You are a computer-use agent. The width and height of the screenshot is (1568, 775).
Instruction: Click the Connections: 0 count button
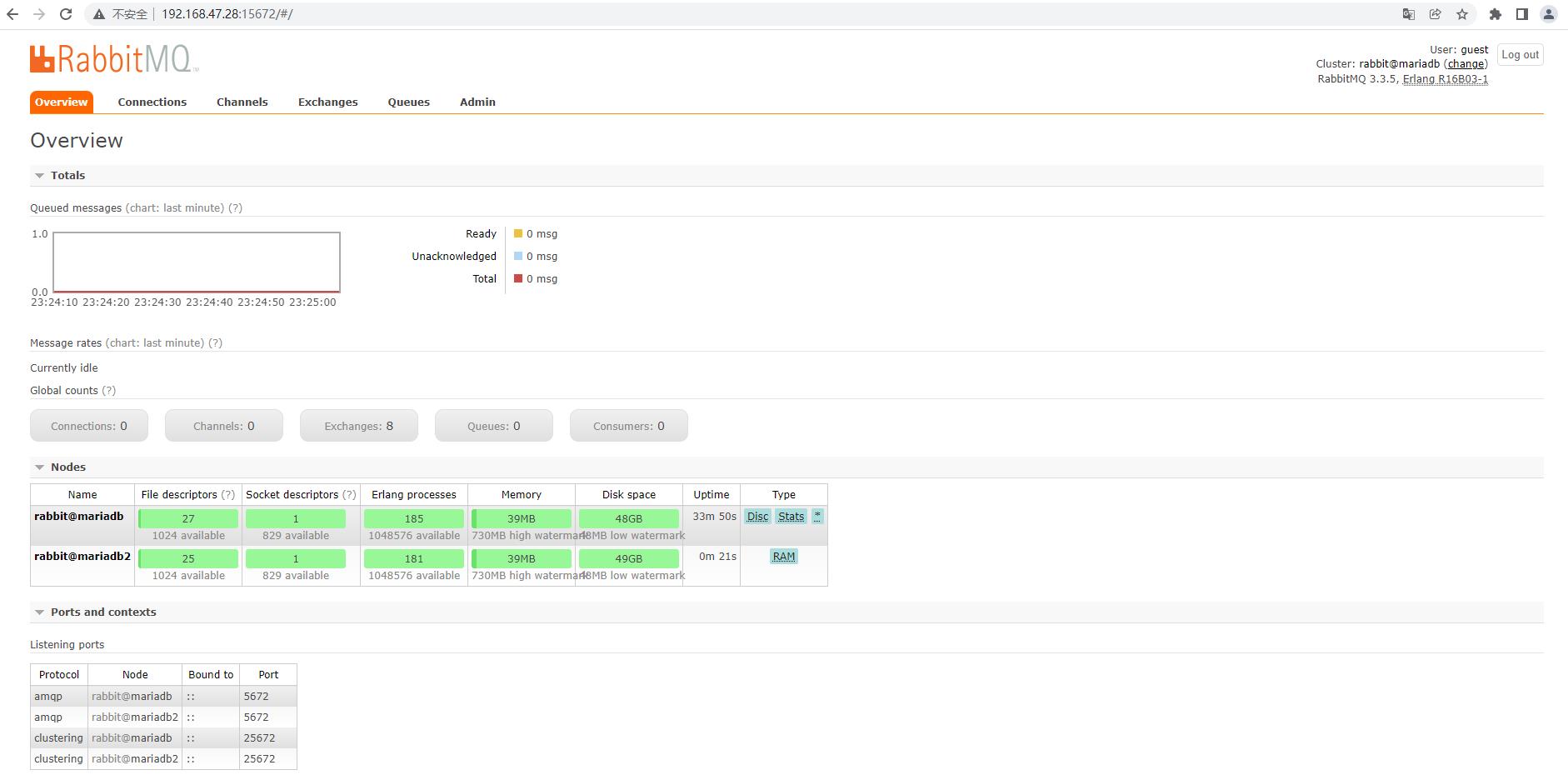(89, 426)
